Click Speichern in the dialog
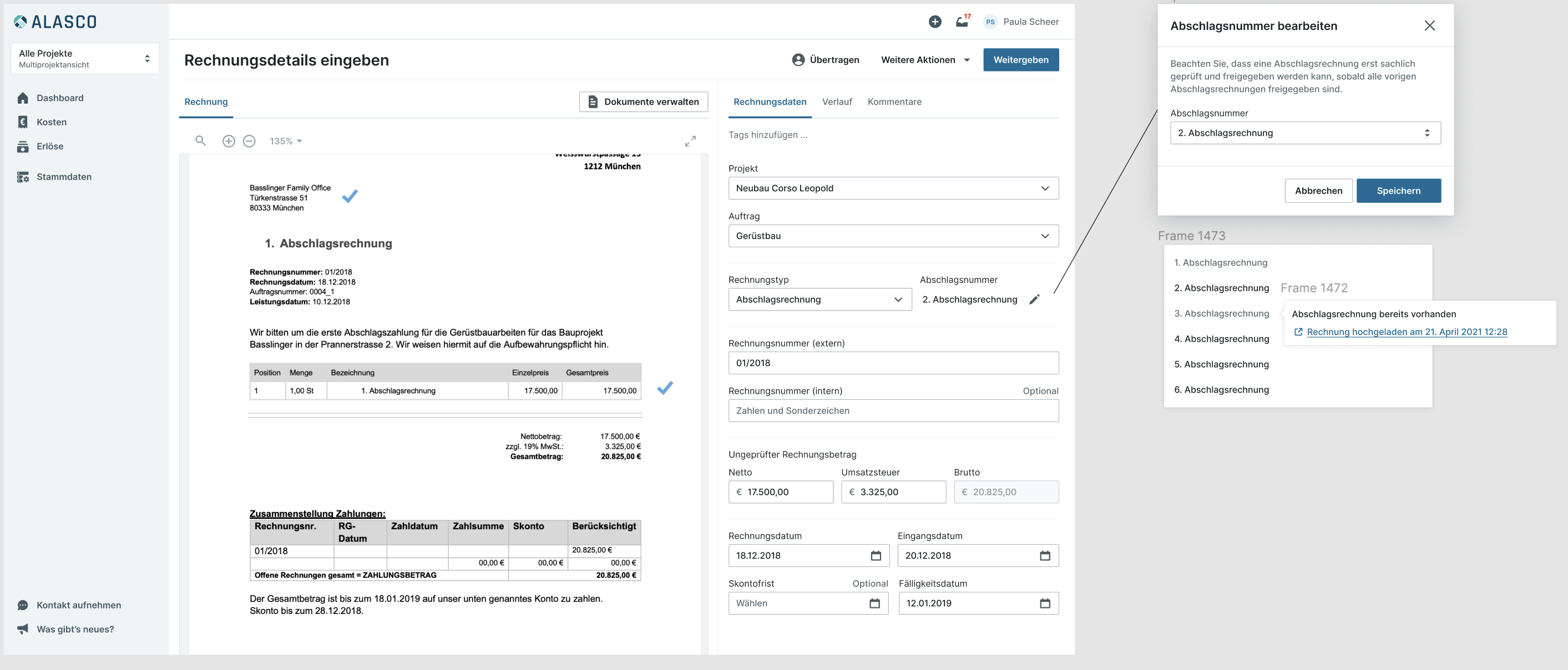The width and height of the screenshot is (1568, 670). click(x=1398, y=190)
